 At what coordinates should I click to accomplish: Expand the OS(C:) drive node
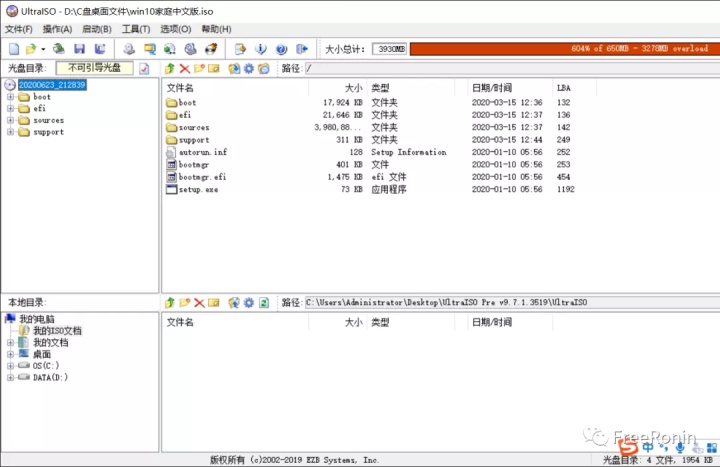pos(10,366)
